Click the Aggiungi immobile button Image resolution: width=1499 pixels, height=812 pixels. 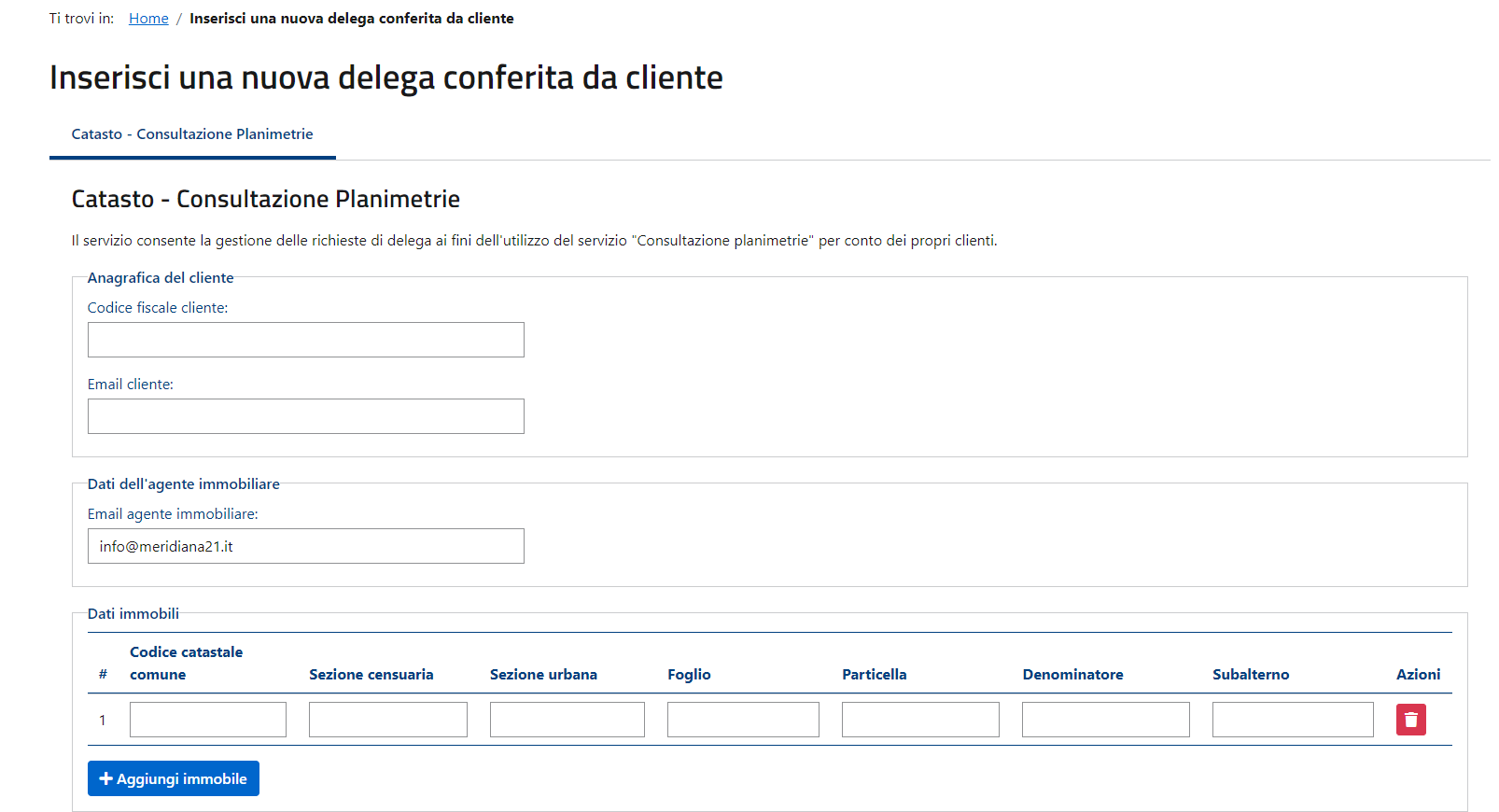coord(174,778)
